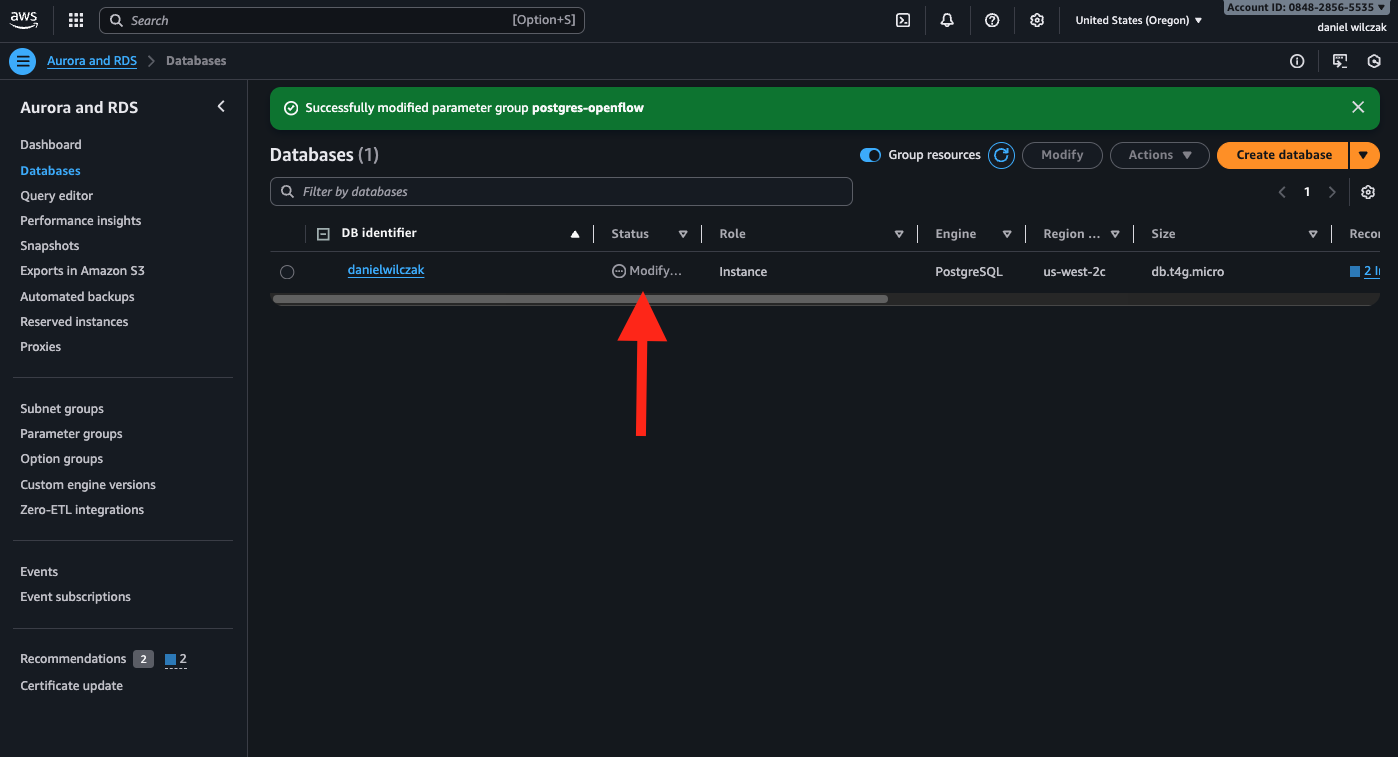Open the danielwilczak database link
Image resolution: width=1398 pixels, height=757 pixels.
pos(386,270)
